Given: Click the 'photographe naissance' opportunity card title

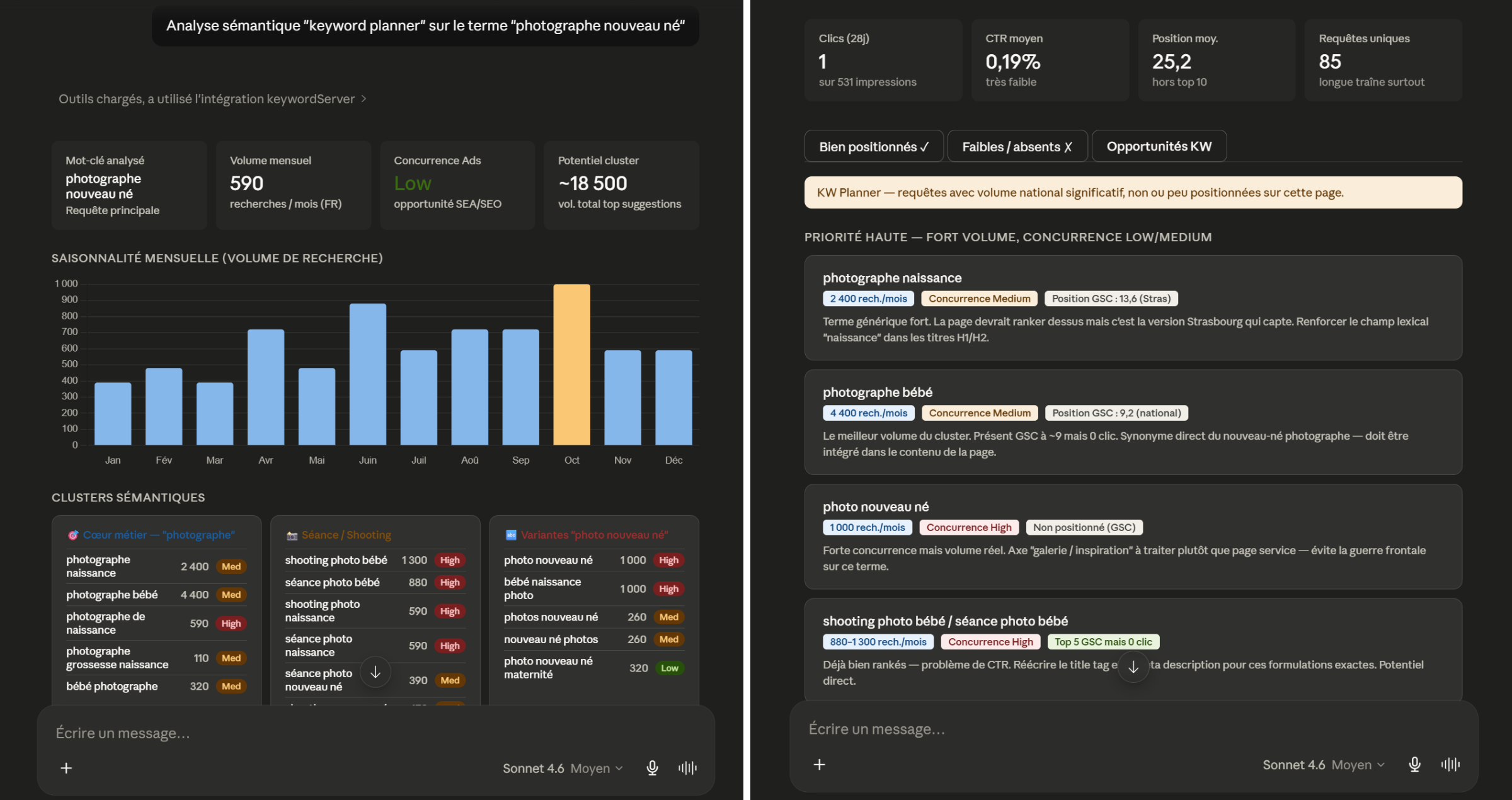Looking at the screenshot, I should [892, 278].
